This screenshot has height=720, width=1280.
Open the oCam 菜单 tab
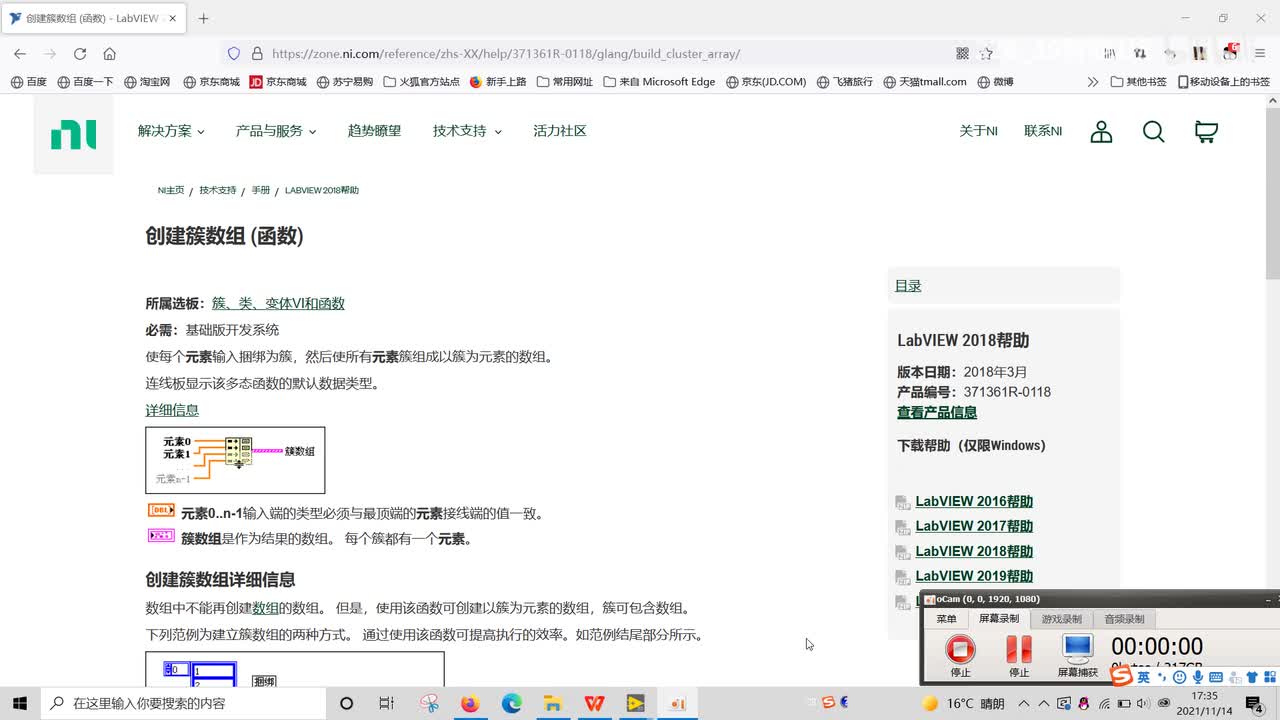(x=946, y=619)
